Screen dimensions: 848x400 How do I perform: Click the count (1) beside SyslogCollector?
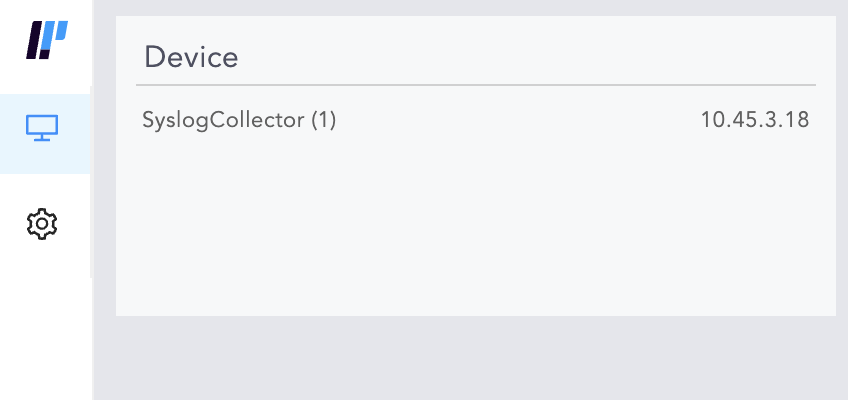(x=323, y=120)
